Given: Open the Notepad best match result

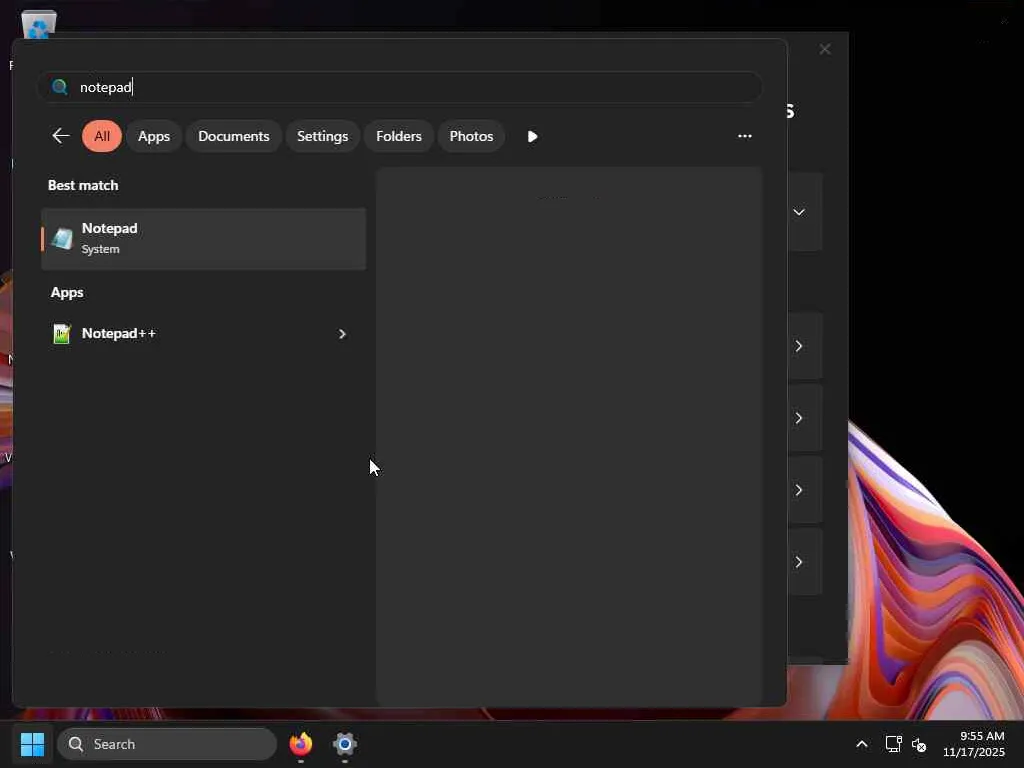Looking at the screenshot, I should (203, 238).
